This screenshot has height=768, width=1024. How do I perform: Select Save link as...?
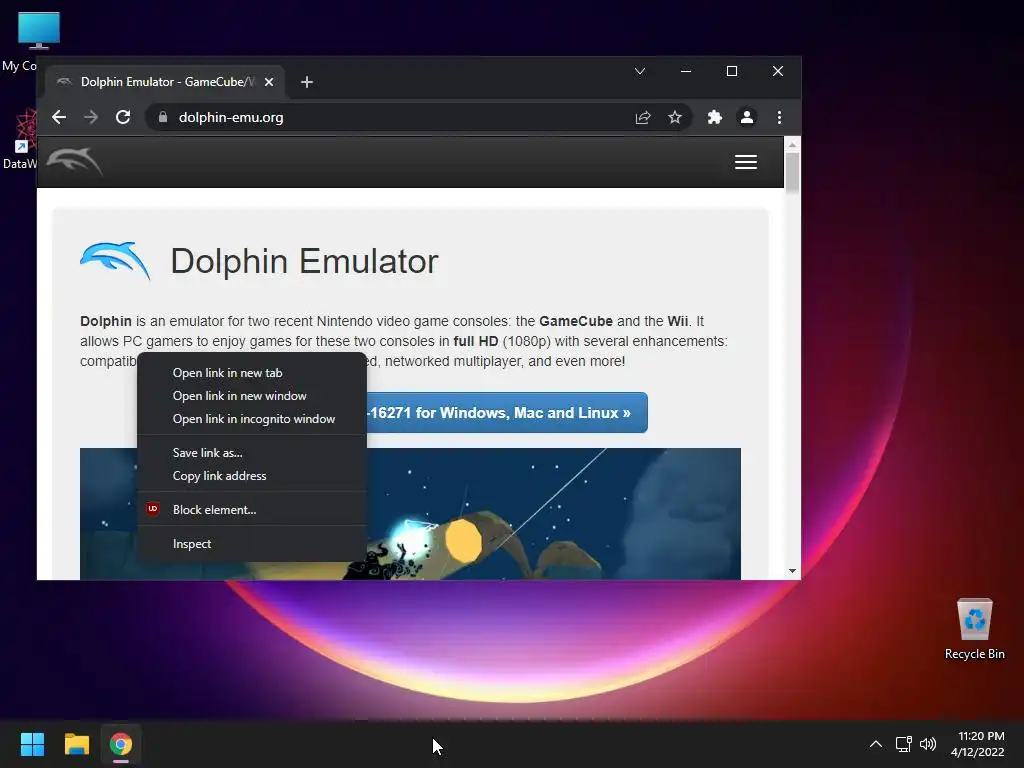coord(251,453)
